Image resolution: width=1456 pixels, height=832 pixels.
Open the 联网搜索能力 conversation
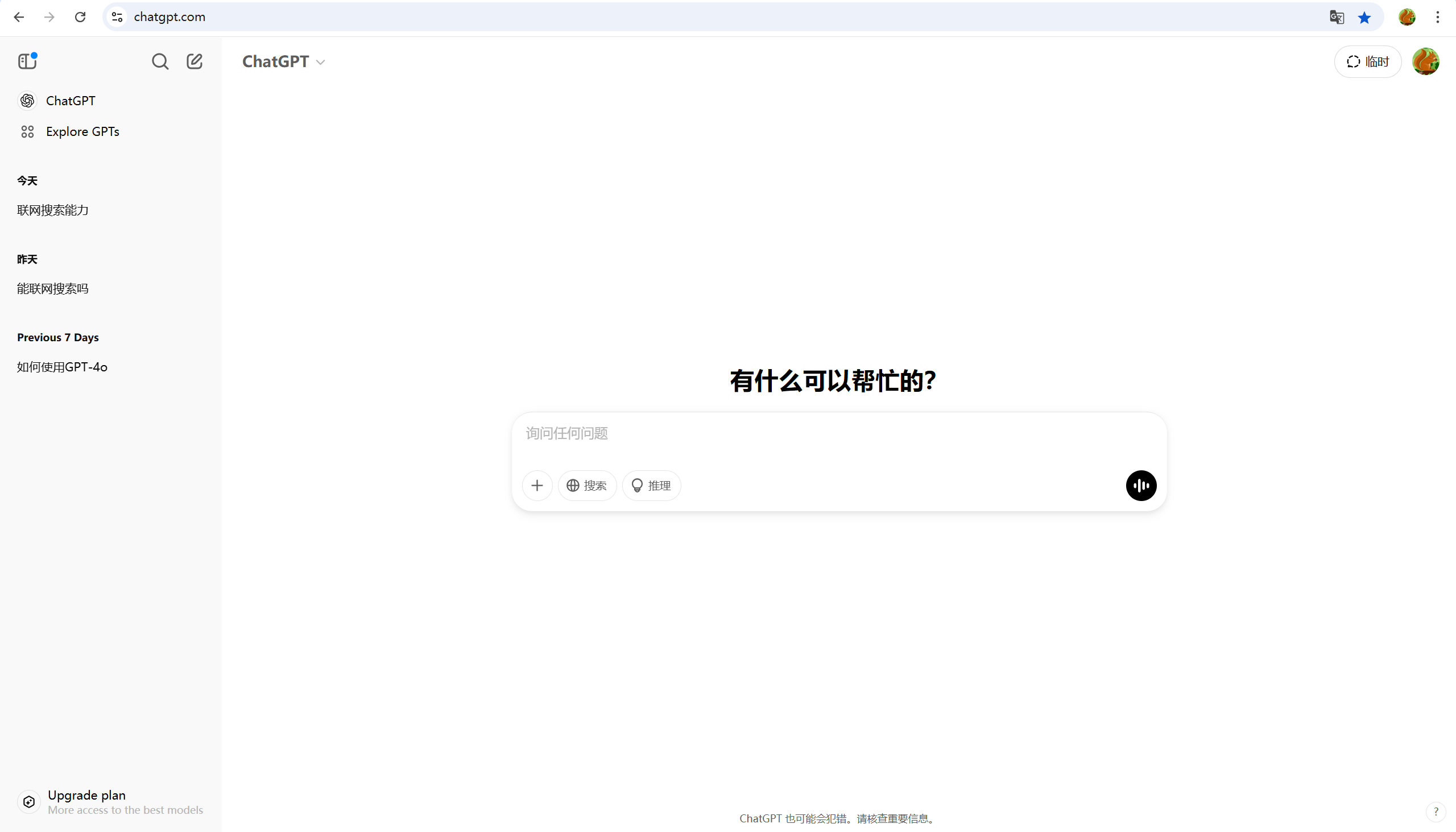coord(52,210)
